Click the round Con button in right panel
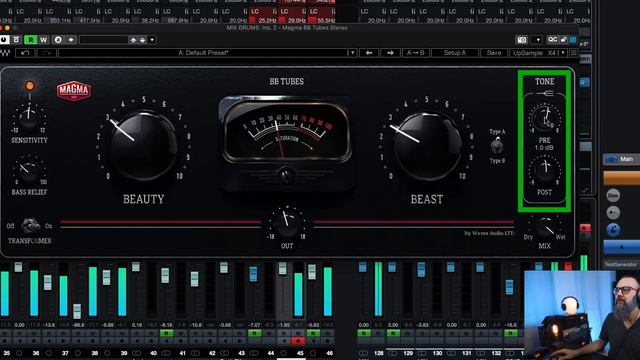Image resolution: width=640 pixels, height=360 pixels. (613, 196)
